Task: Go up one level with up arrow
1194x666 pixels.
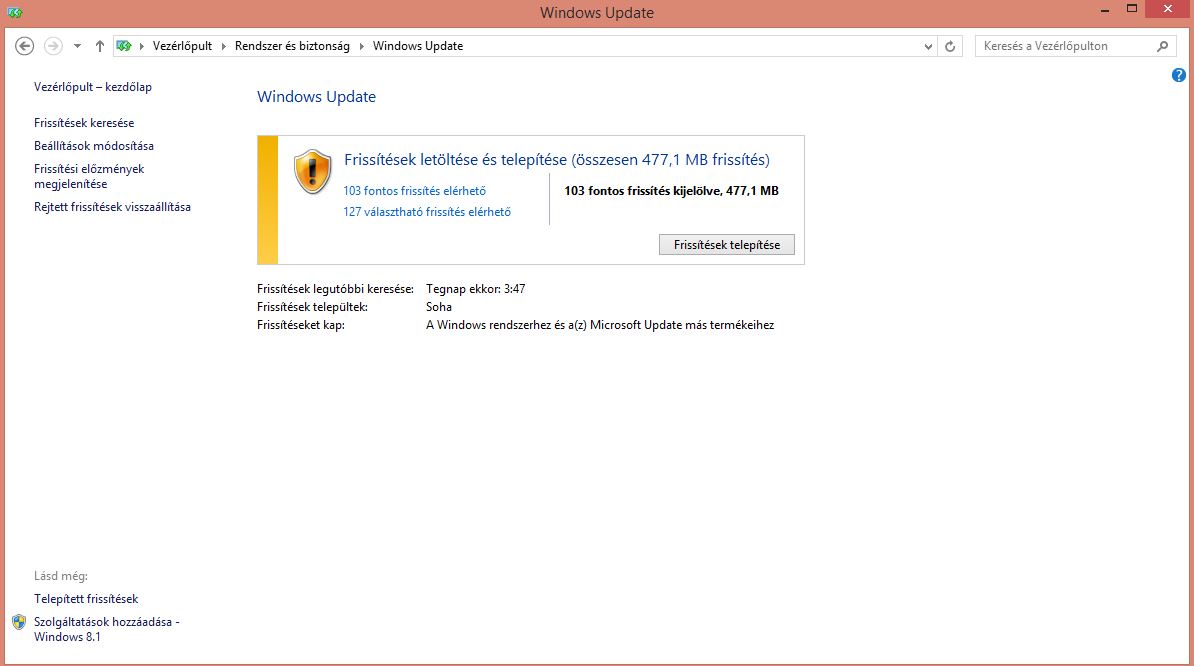Action: pyautogui.click(x=99, y=46)
